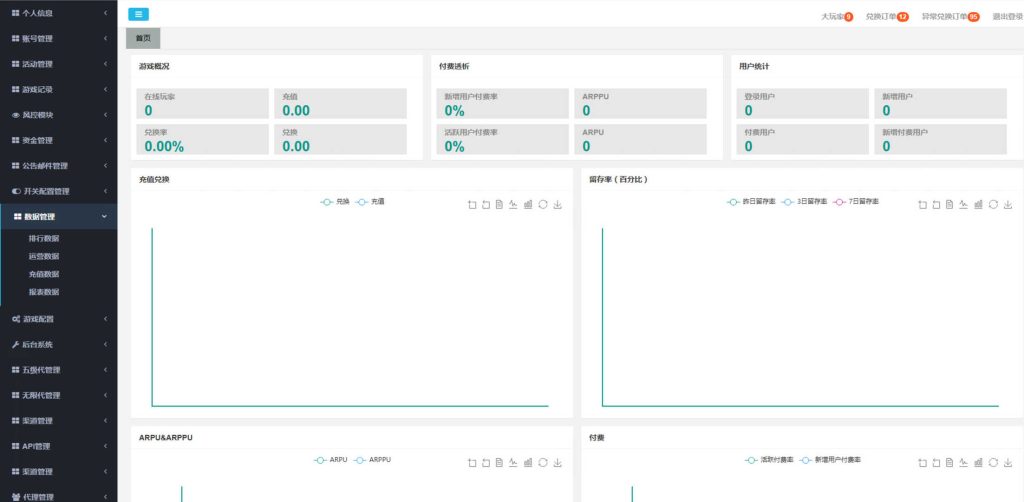Select the 首页 tab
Screen dimensions: 1024x502
(143, 38)
